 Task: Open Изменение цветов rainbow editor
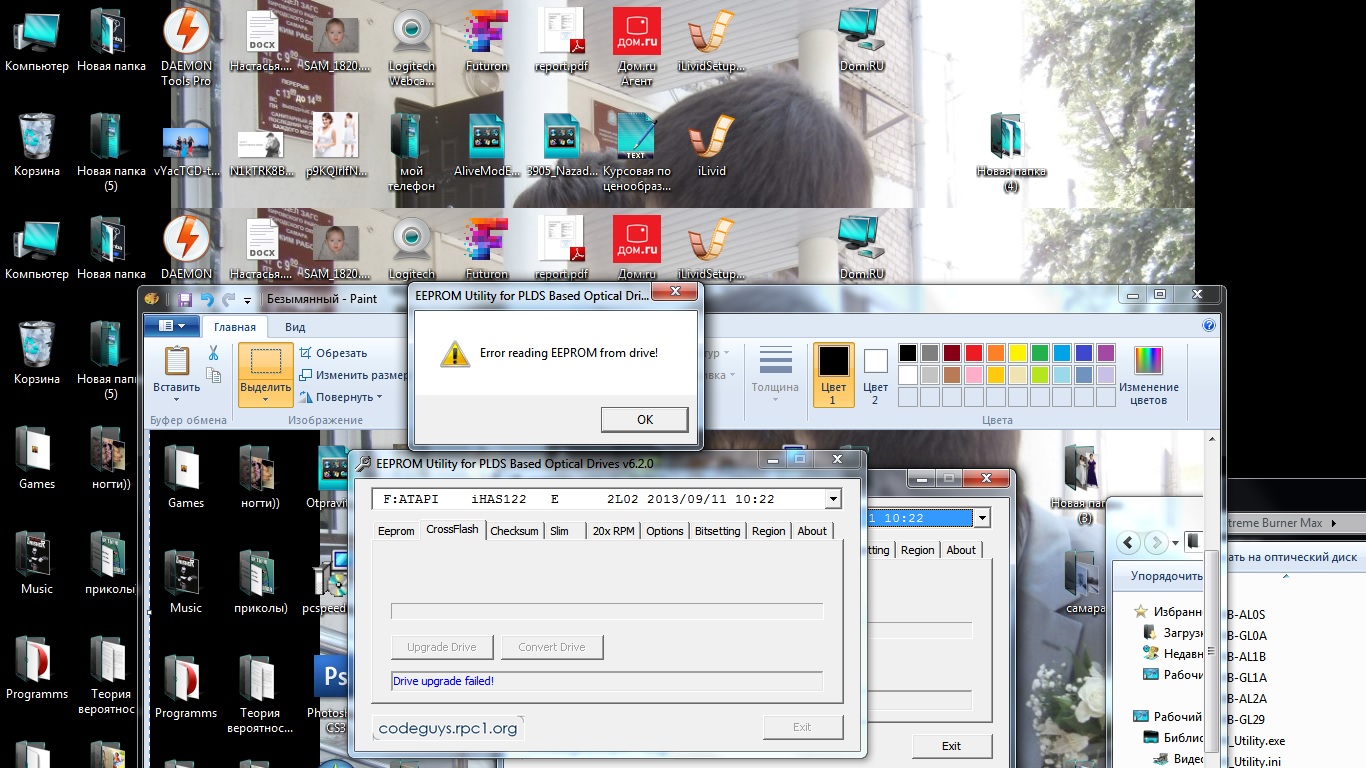[1148, 375]
